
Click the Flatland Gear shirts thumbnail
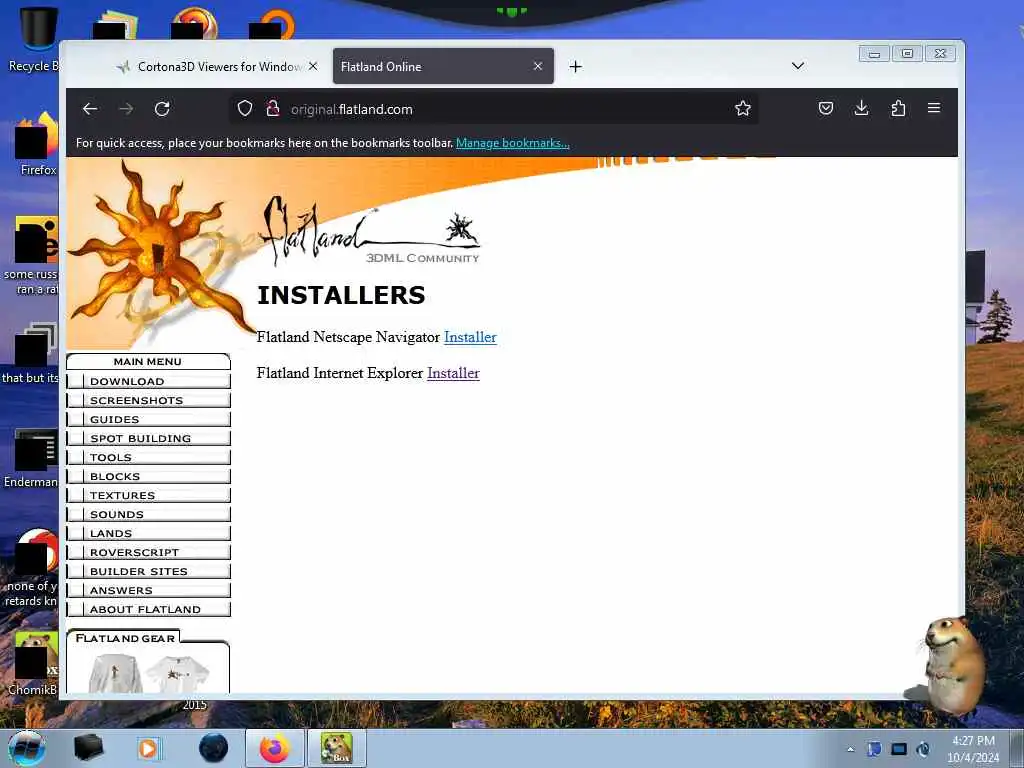tap(149, 674)
